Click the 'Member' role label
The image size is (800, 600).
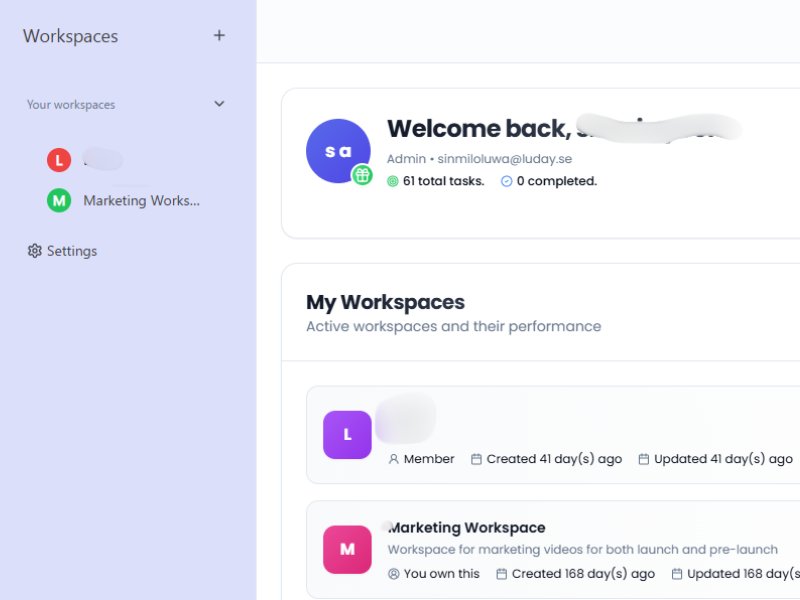point(429,459)
